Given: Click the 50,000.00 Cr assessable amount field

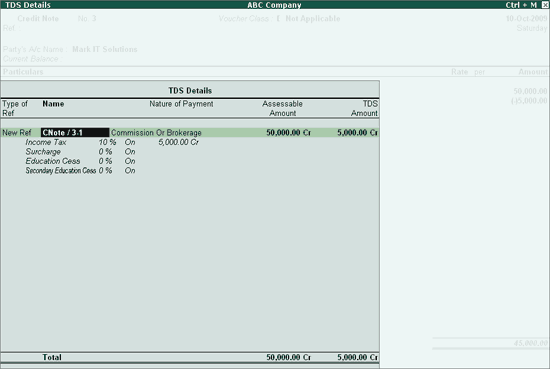Looking at the screenshot, I should [x=288, y=133].
